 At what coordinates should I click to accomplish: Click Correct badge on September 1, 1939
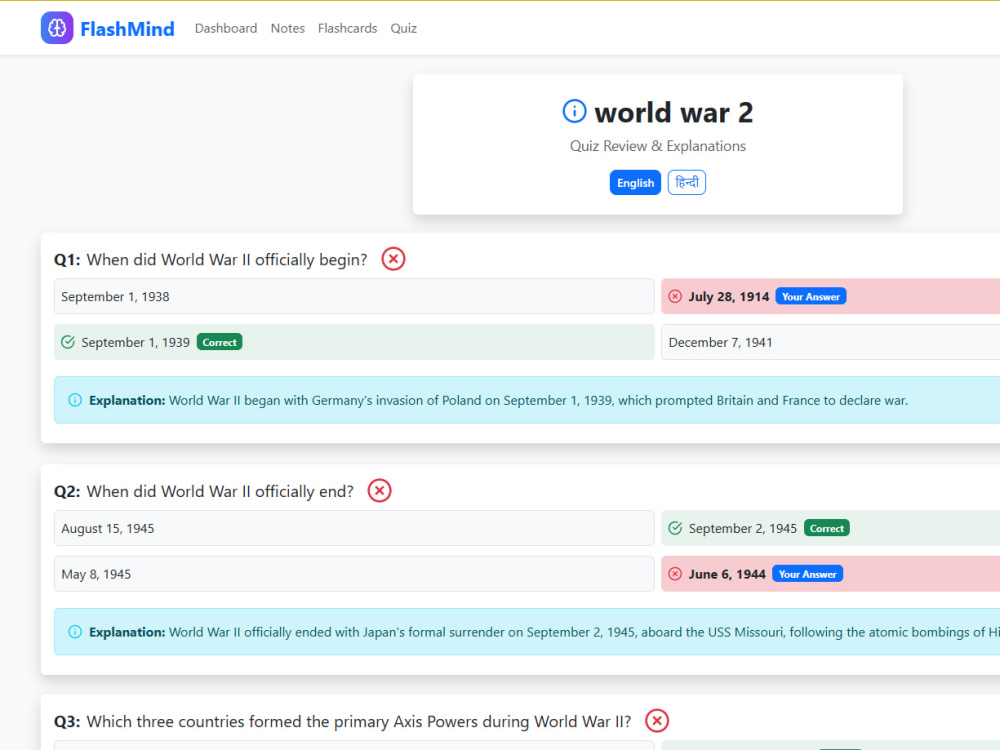tap(219, 342)
